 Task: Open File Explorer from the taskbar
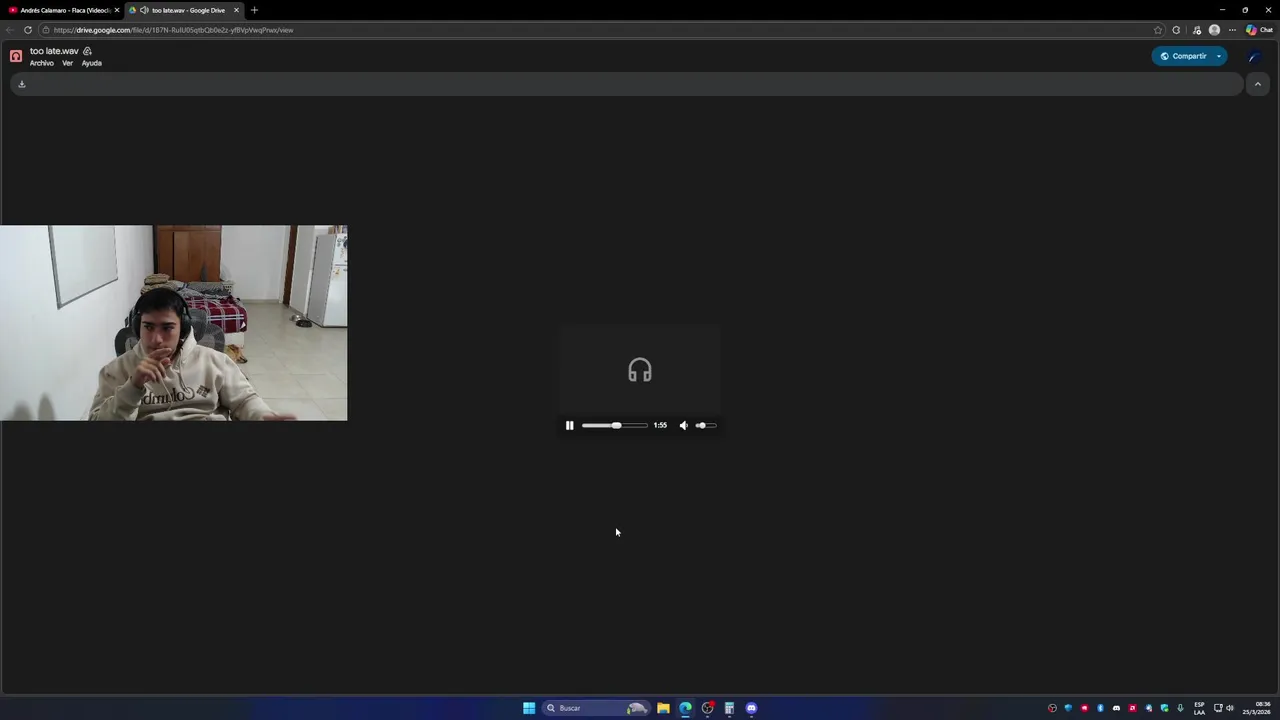(x=663, y=708)
